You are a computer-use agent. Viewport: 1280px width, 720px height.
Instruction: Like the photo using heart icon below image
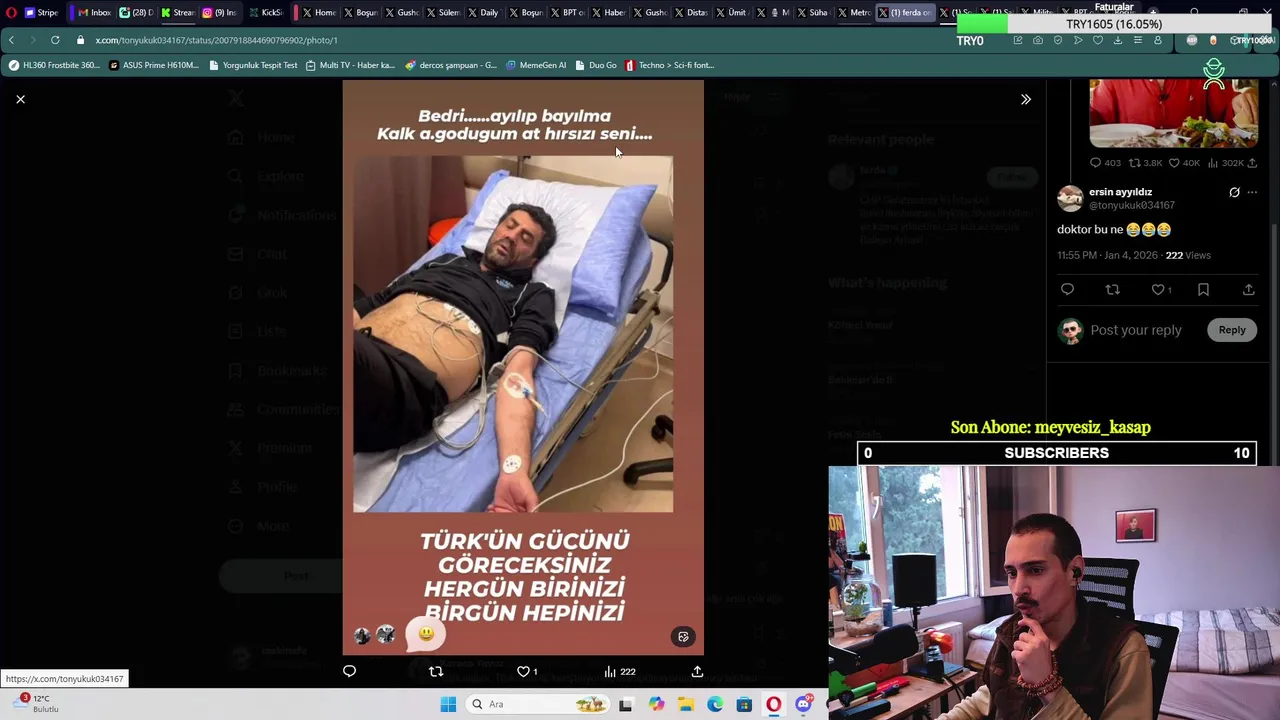(x=523, y=671)
